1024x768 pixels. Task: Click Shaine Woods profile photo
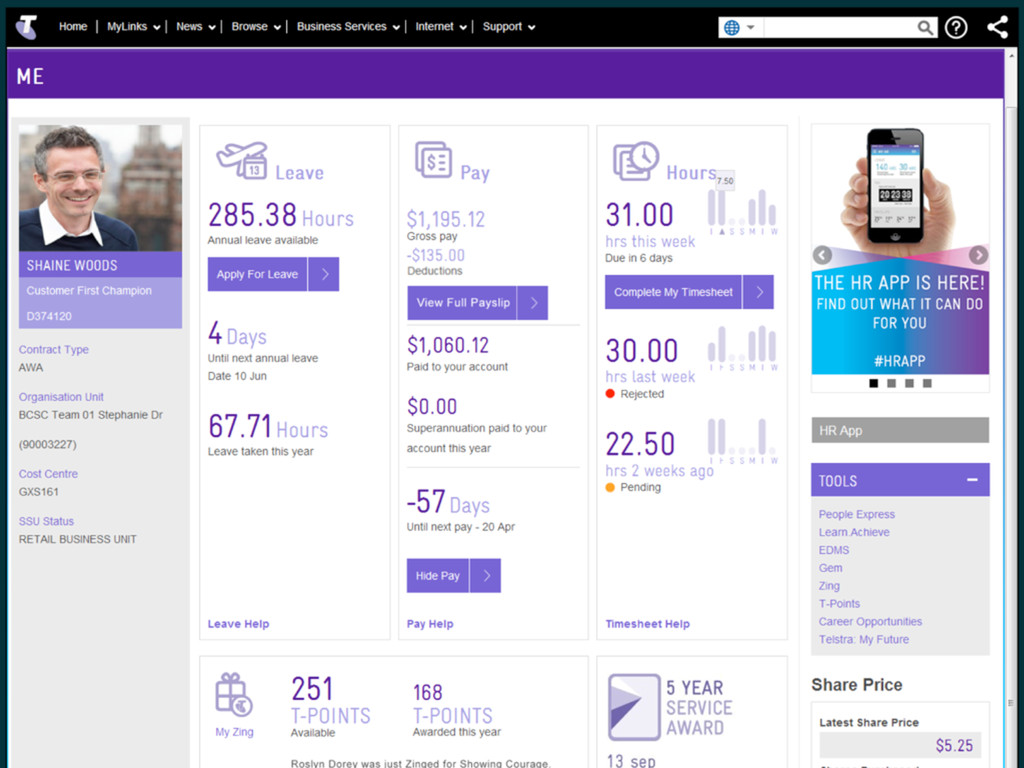click(101, 188)
